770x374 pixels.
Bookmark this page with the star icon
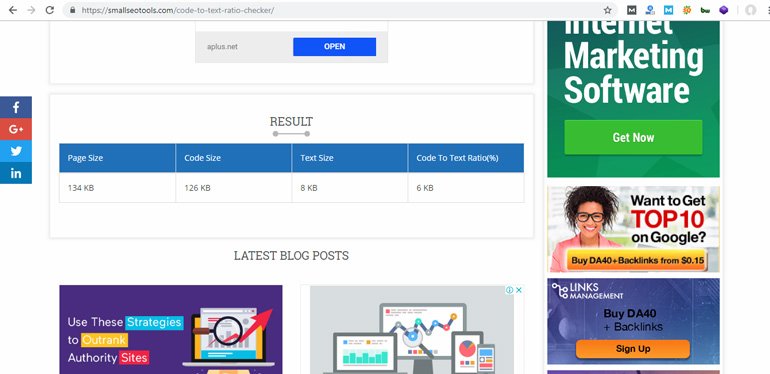coord(607,10)
